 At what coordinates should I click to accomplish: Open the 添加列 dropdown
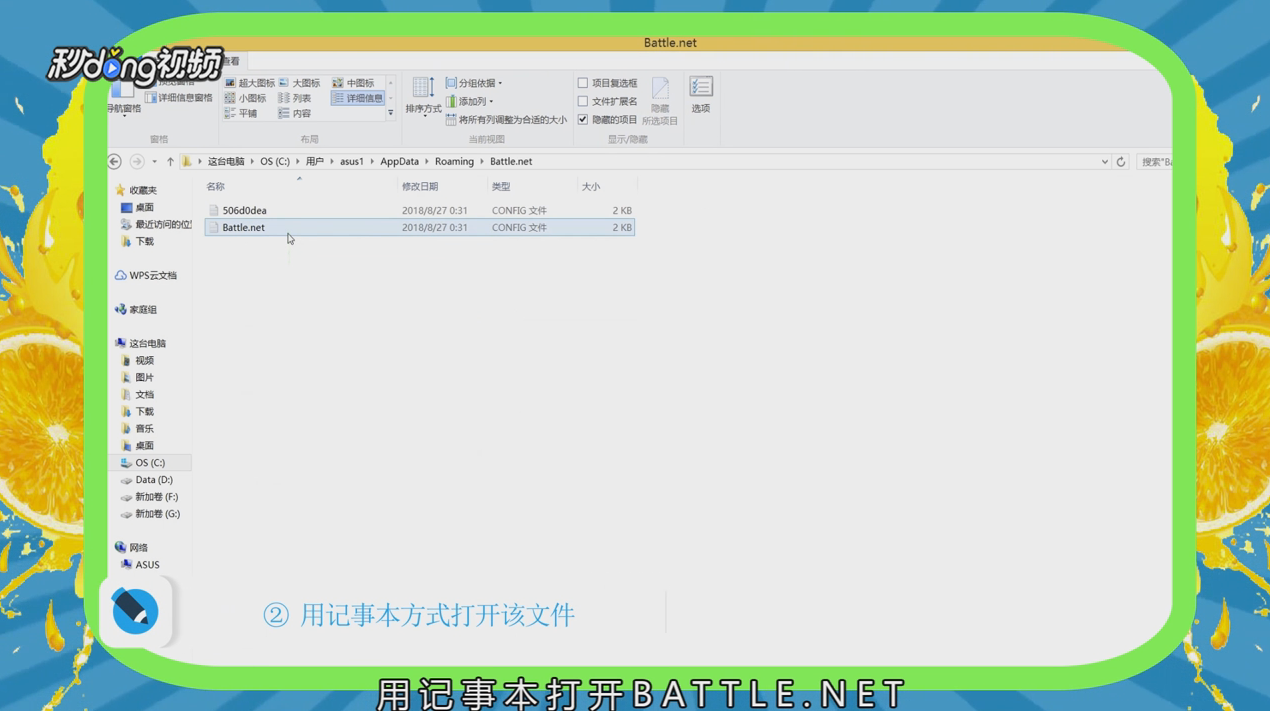[470, 101]
